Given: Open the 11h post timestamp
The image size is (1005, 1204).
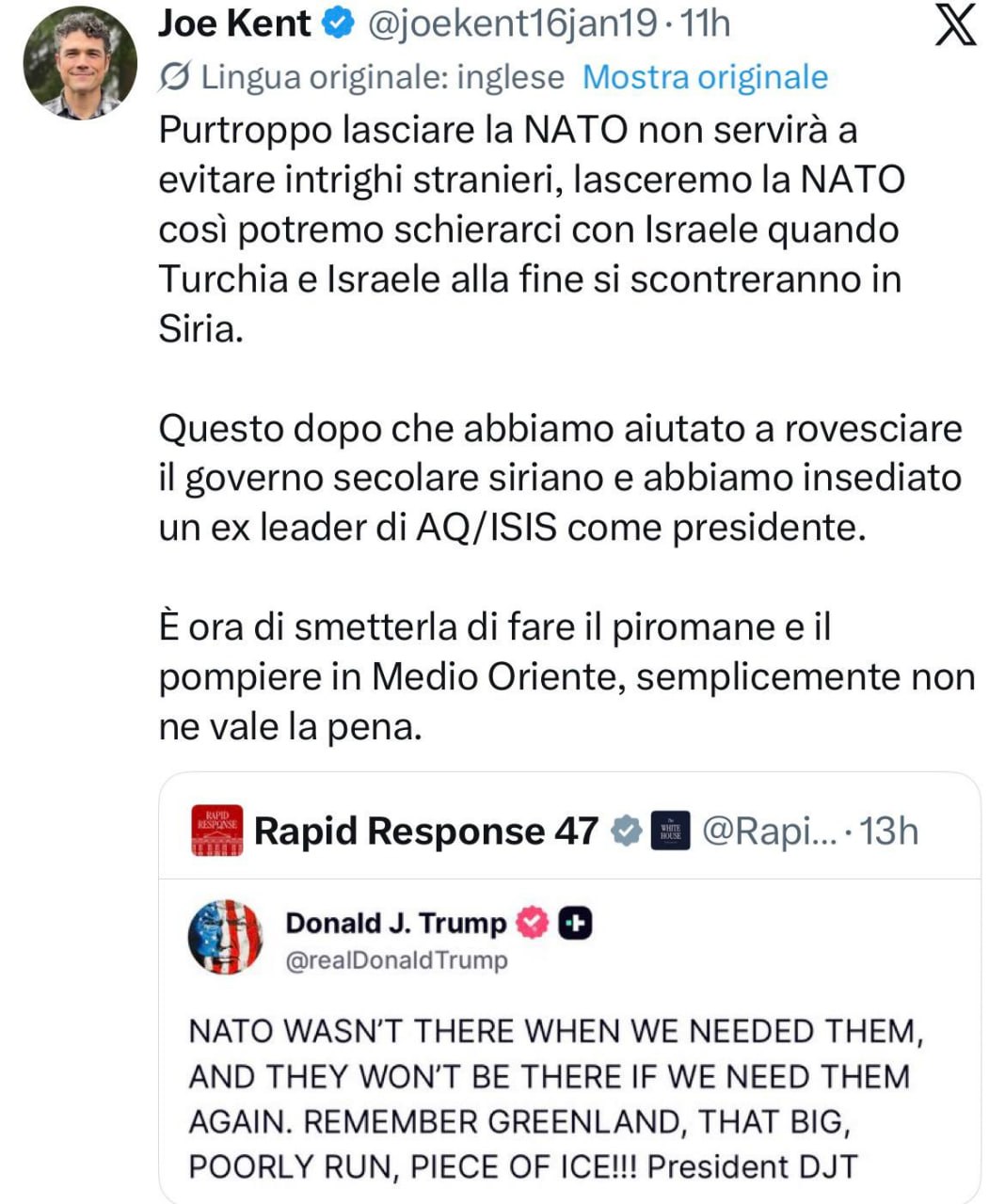Looking at the screenshot, I should 705,24.
